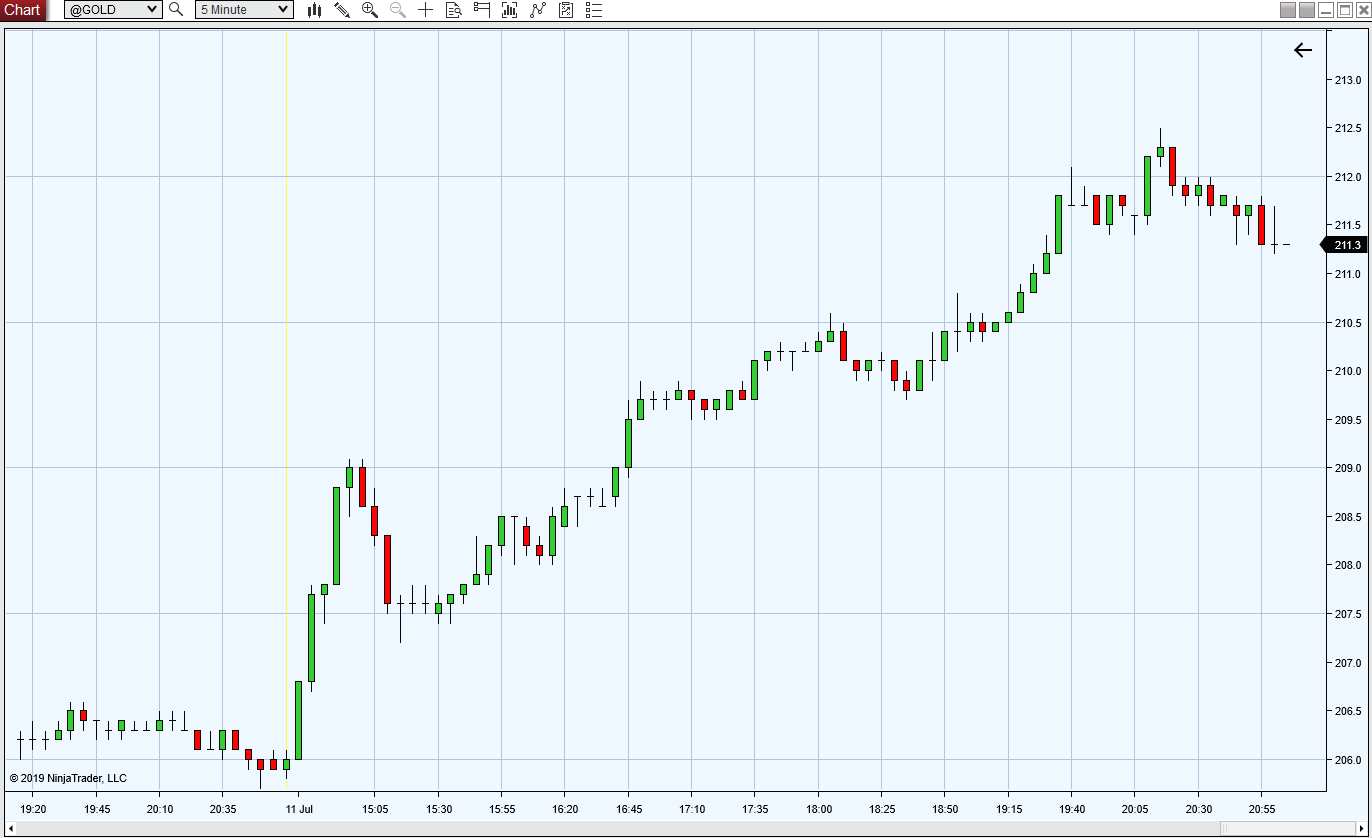Click the zoom in magnifier icon
The width and height of the screenshot is (1372, 838).
(370, 10)
